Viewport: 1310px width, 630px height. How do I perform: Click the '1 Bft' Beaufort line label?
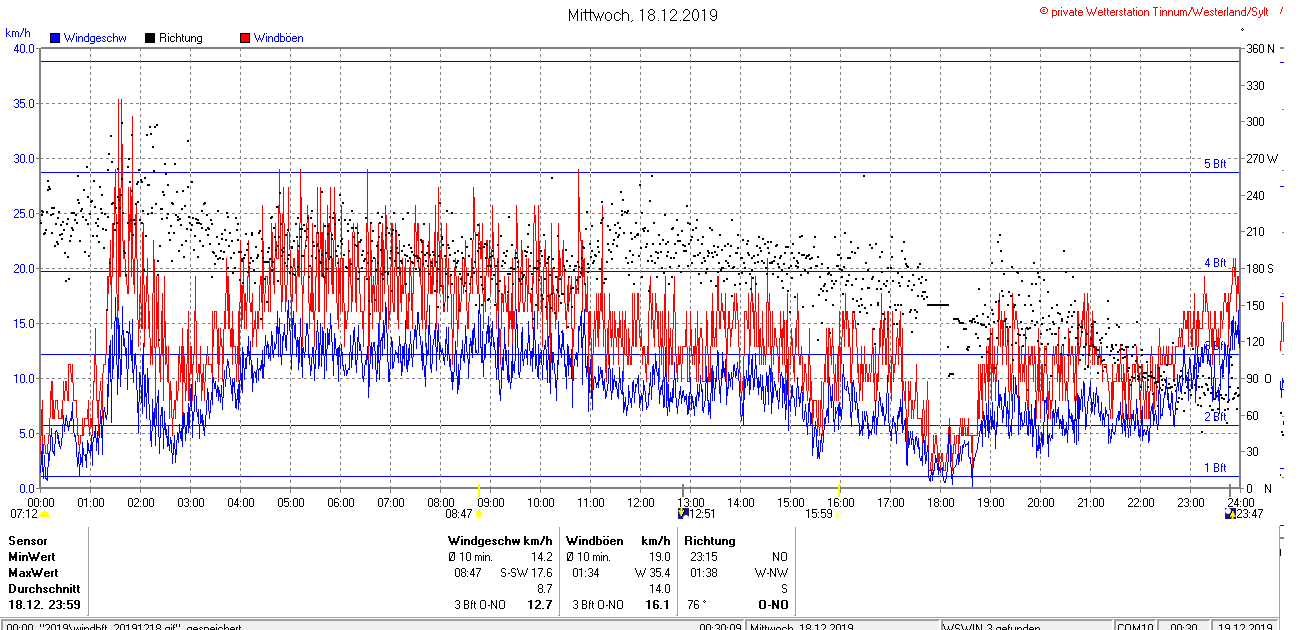(1215, 468)
